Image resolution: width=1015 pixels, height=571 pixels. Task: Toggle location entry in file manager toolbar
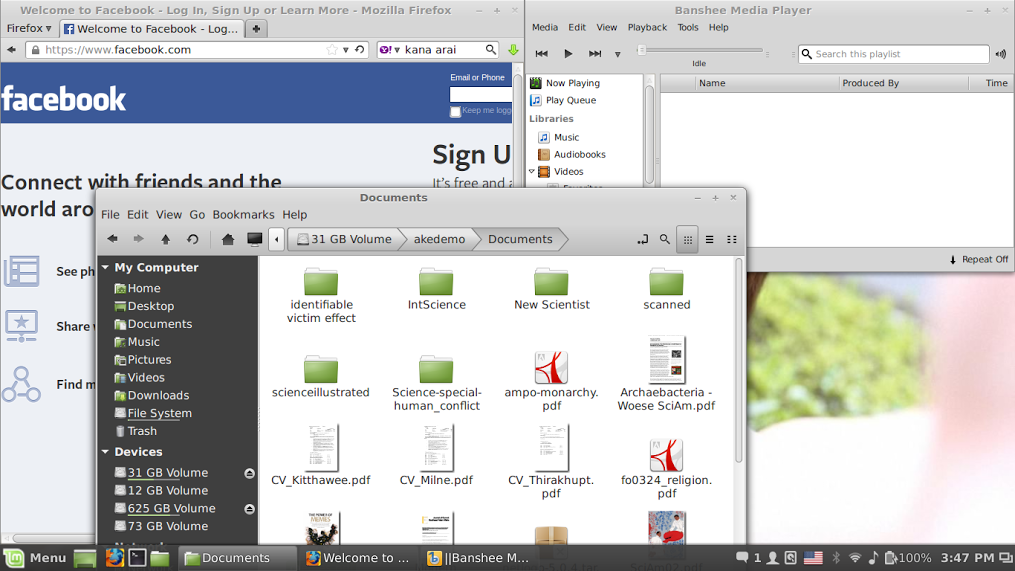click(x=642, y=239)
